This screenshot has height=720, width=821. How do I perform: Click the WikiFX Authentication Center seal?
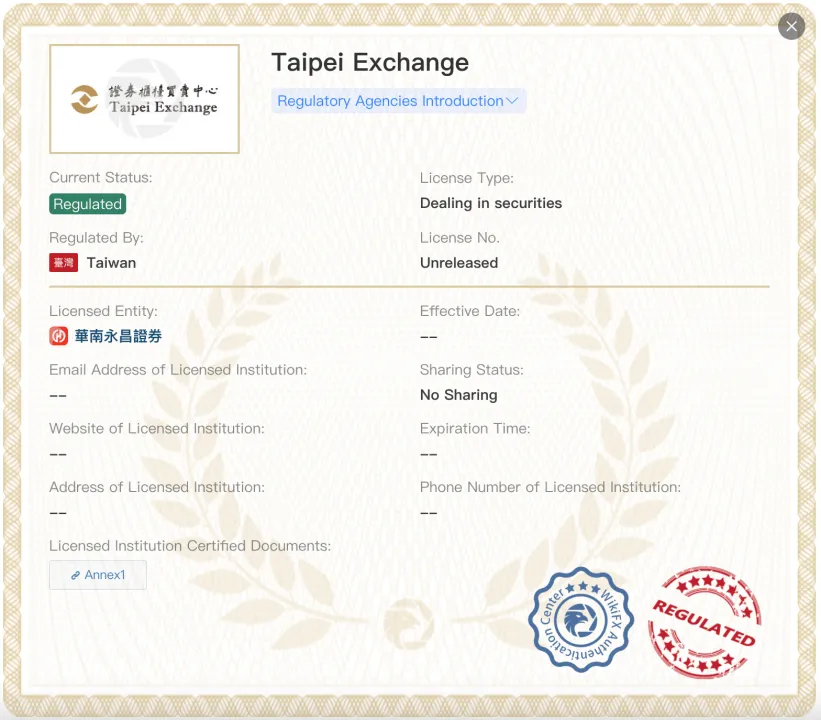[x=581, y=620]
